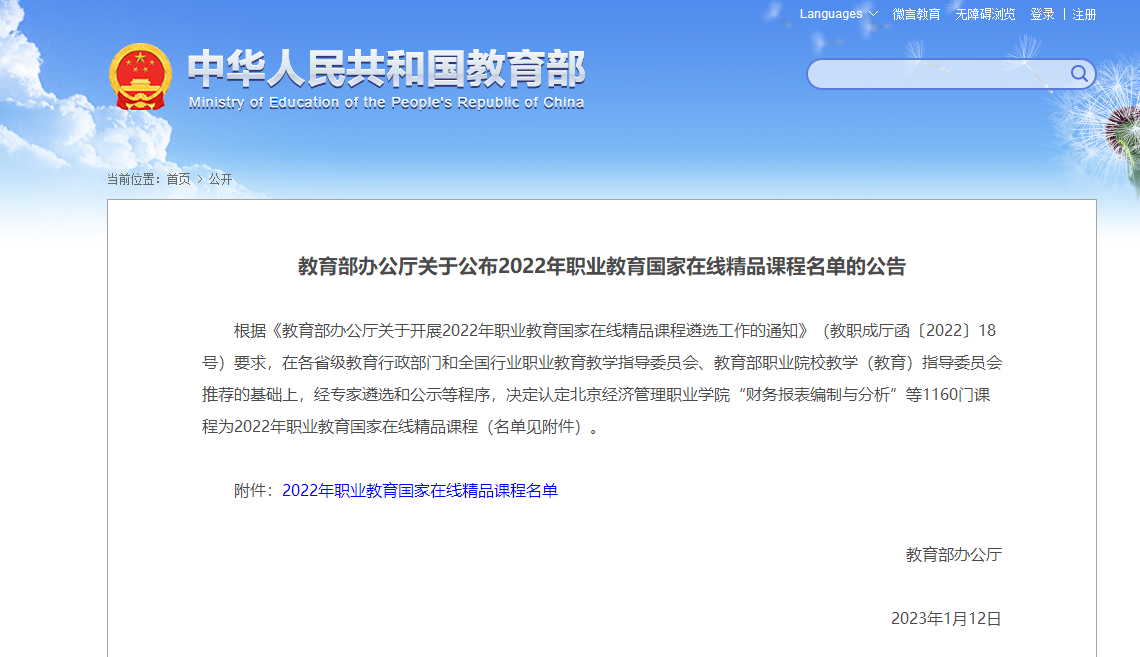Click the English subtitle Ministry of Education of the People's Republic of China

[x=386, y=102]
